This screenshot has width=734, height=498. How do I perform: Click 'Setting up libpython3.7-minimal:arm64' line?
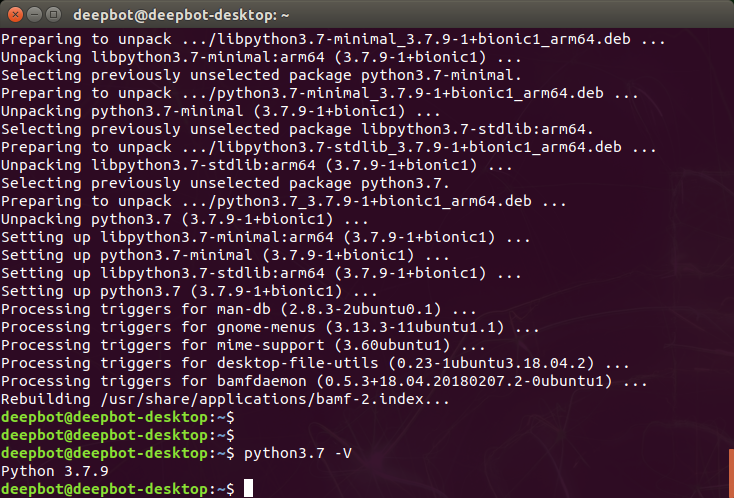point(265,237)
